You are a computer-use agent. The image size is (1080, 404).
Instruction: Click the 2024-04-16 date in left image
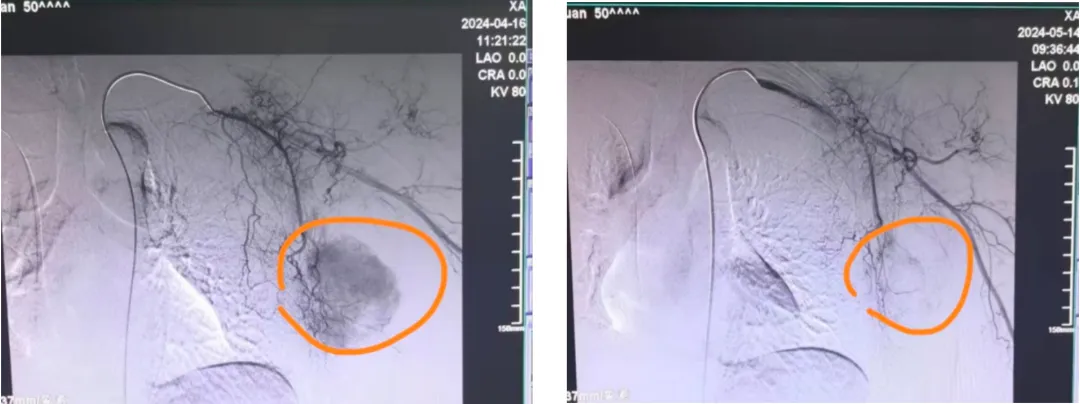(492, 22)
